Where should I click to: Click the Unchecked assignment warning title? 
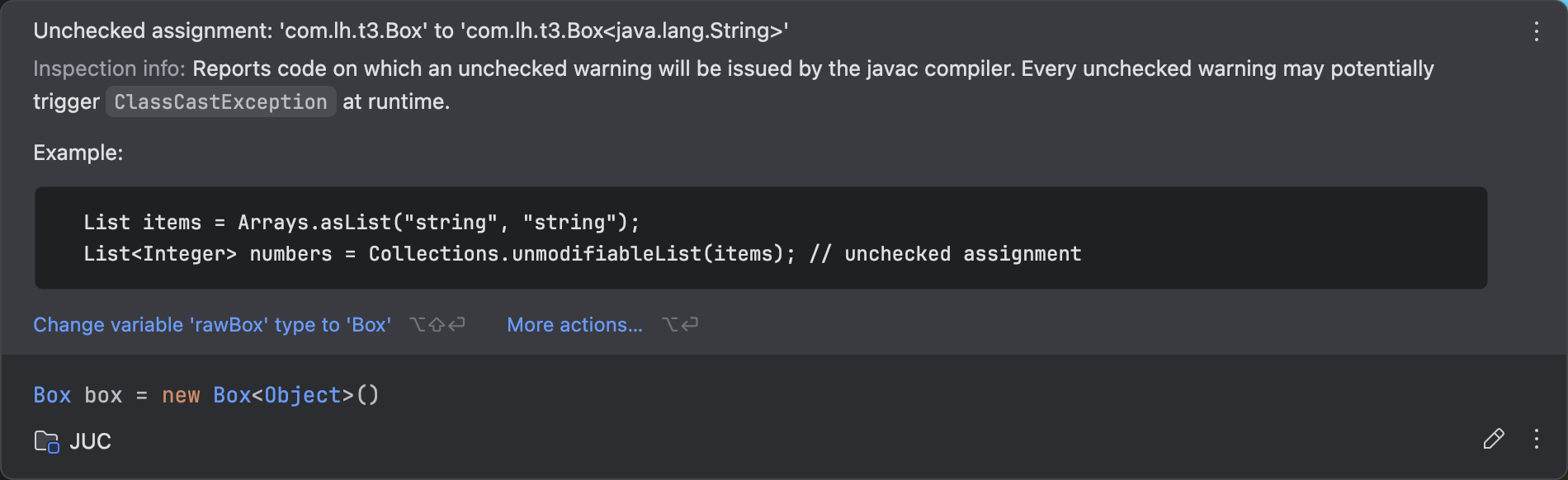click(411, 31)
